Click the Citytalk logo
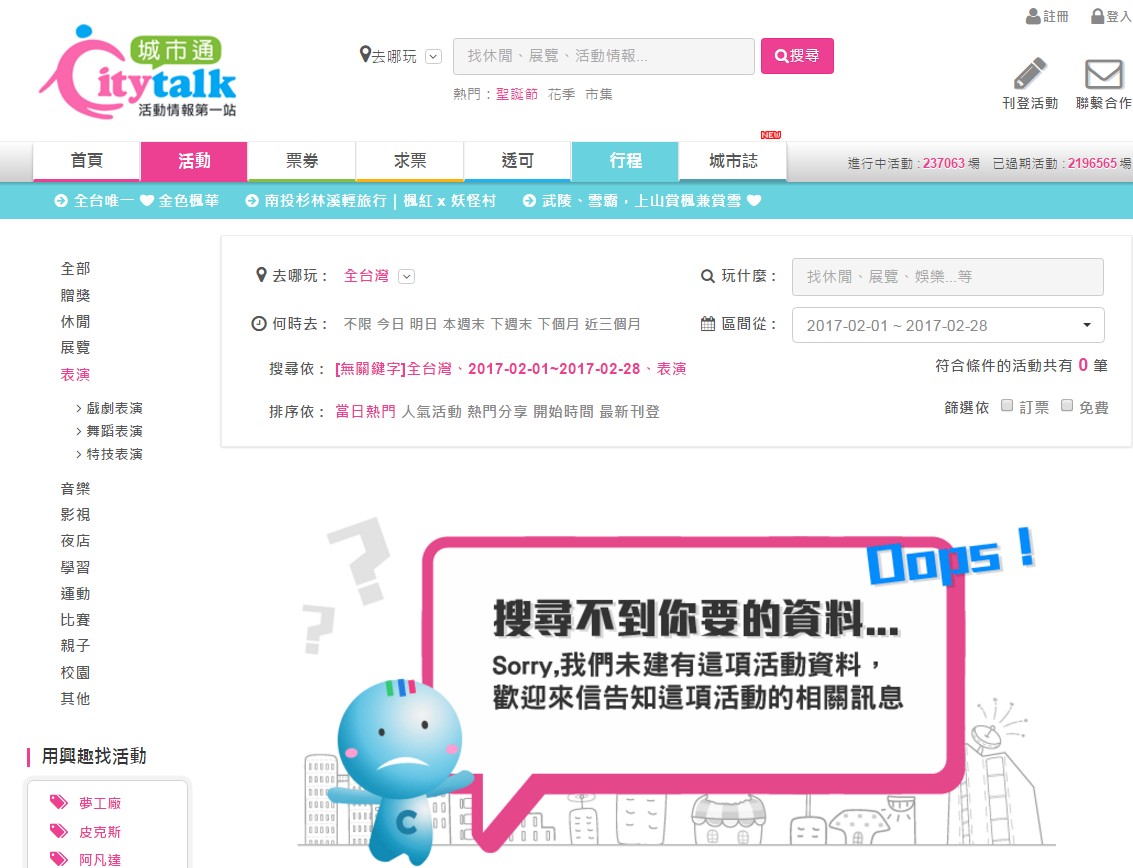This screenshot has width=1133, height=868. (x=138, y=72)
